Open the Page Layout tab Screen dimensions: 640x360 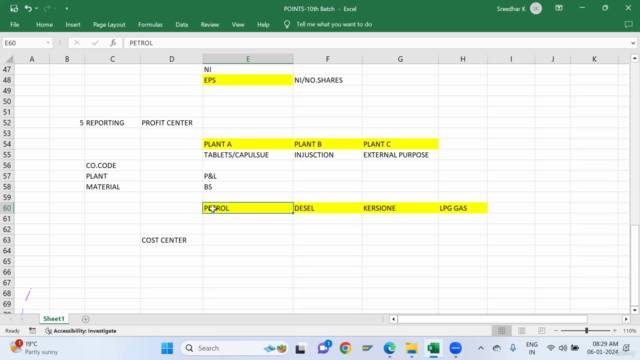tap(109, 24)
